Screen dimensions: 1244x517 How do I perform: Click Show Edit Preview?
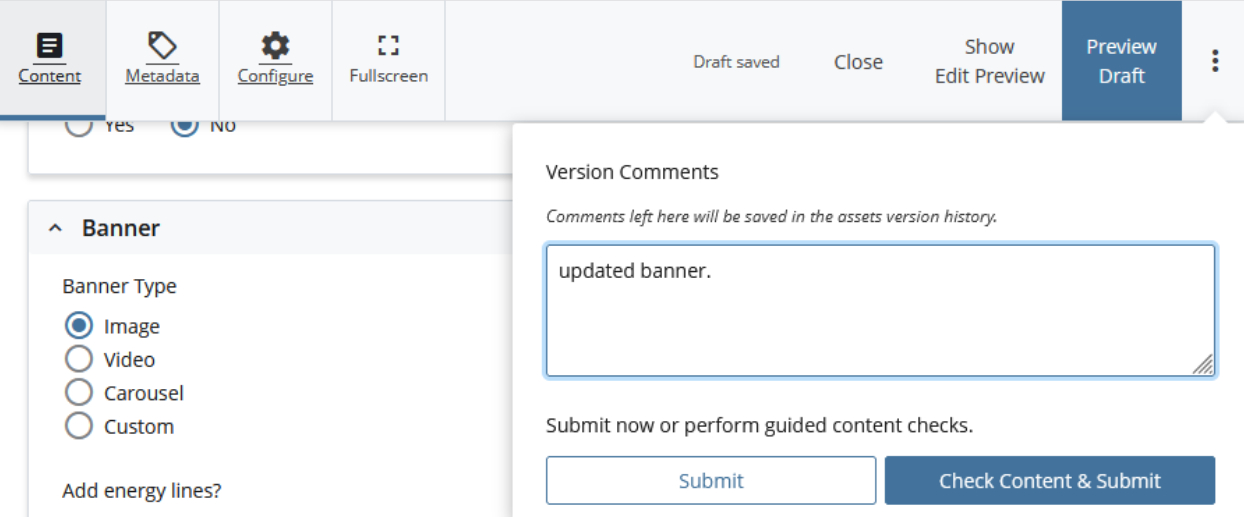click(x=990, y=61)
